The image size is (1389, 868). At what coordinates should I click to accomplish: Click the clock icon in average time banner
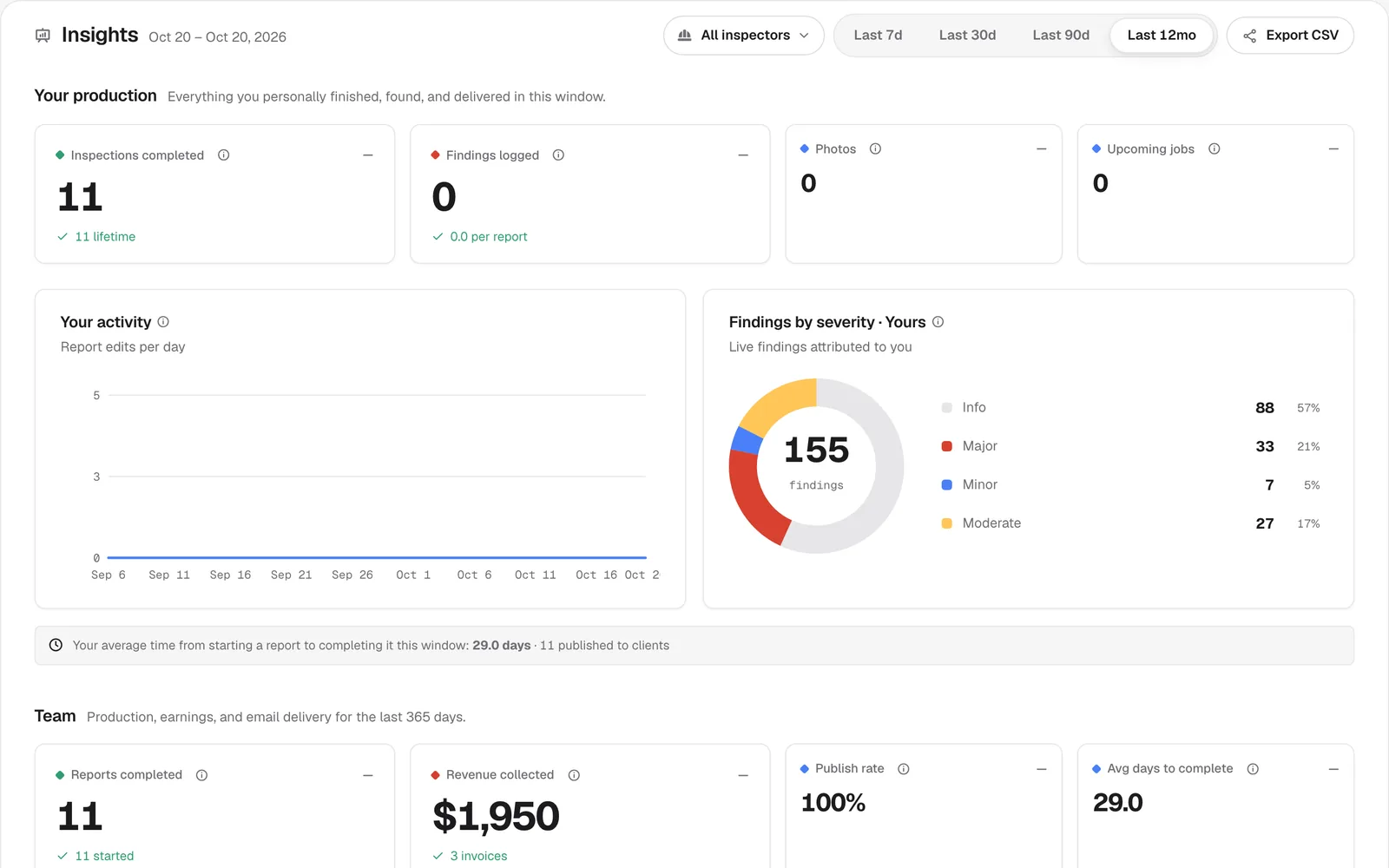(56, 645)
